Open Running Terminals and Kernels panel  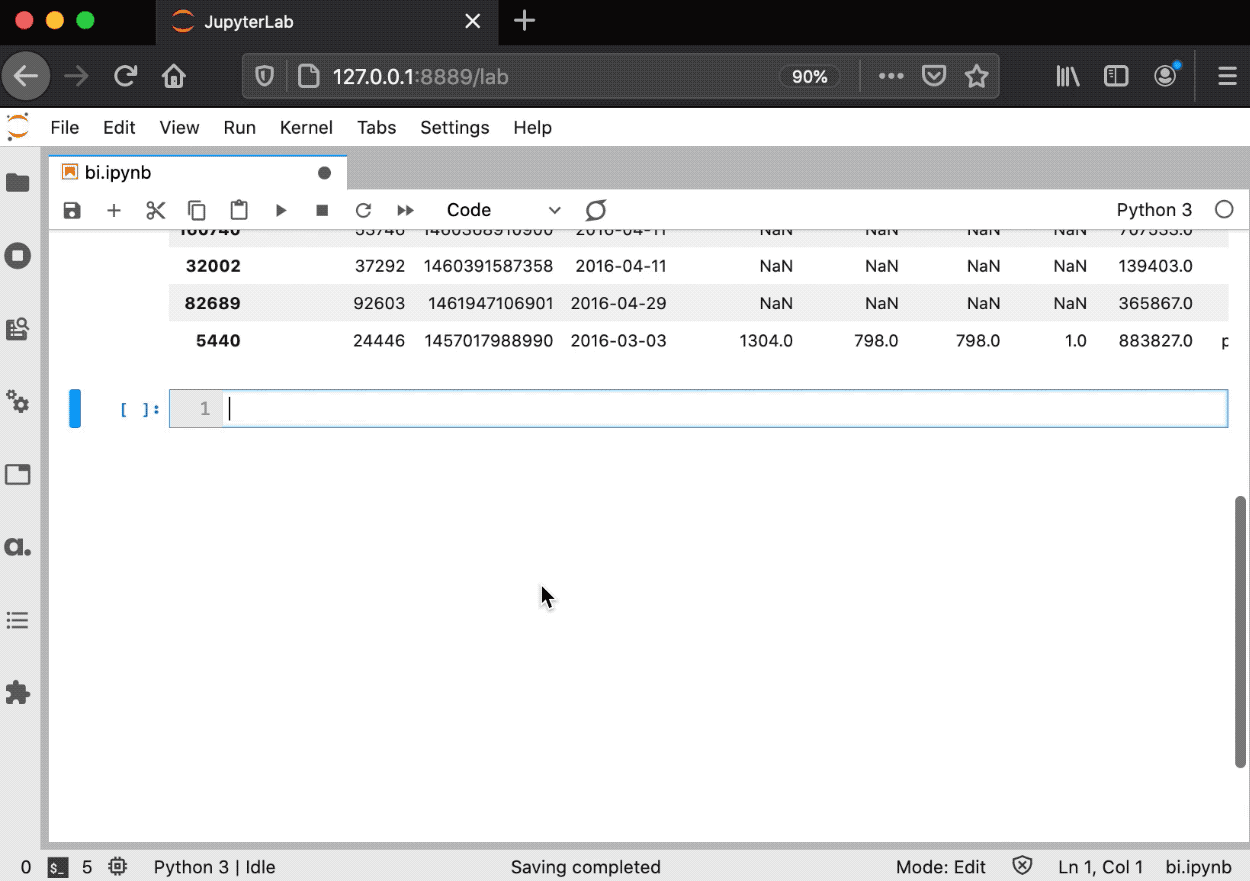18,256
